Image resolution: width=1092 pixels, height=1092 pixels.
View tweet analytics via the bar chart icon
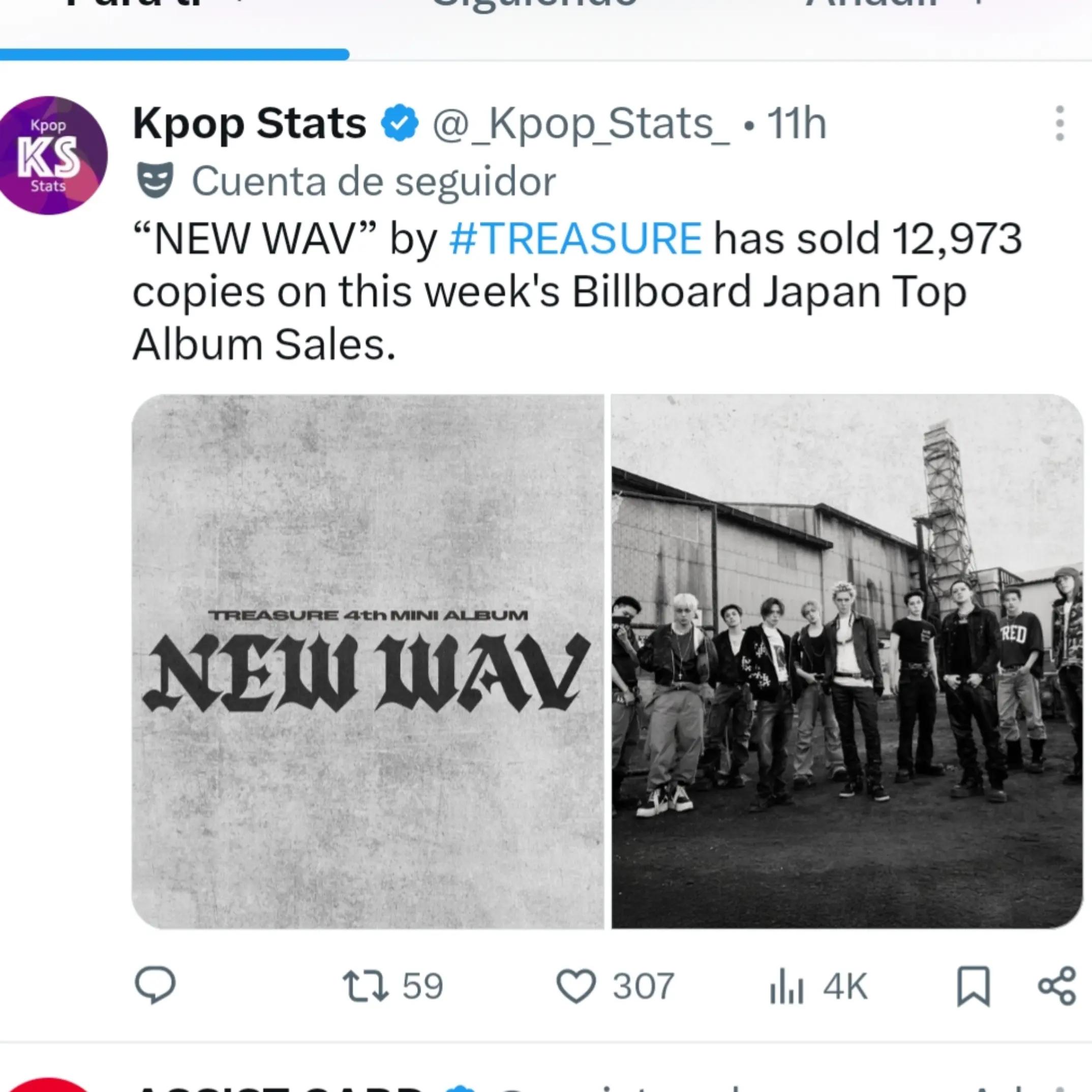pos(786,986)
